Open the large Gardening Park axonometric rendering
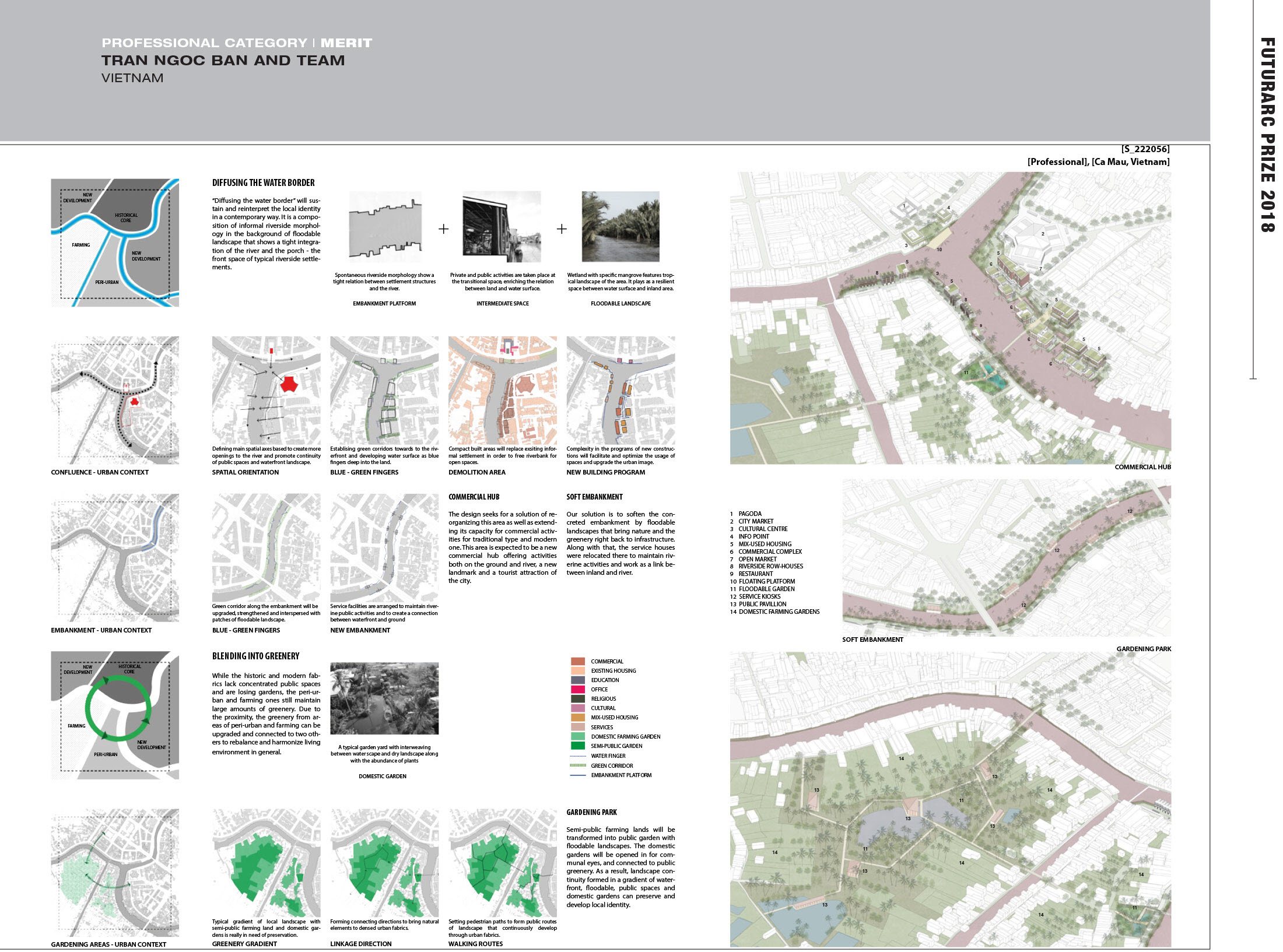The image size is (1283, 952). click(951, 799)
